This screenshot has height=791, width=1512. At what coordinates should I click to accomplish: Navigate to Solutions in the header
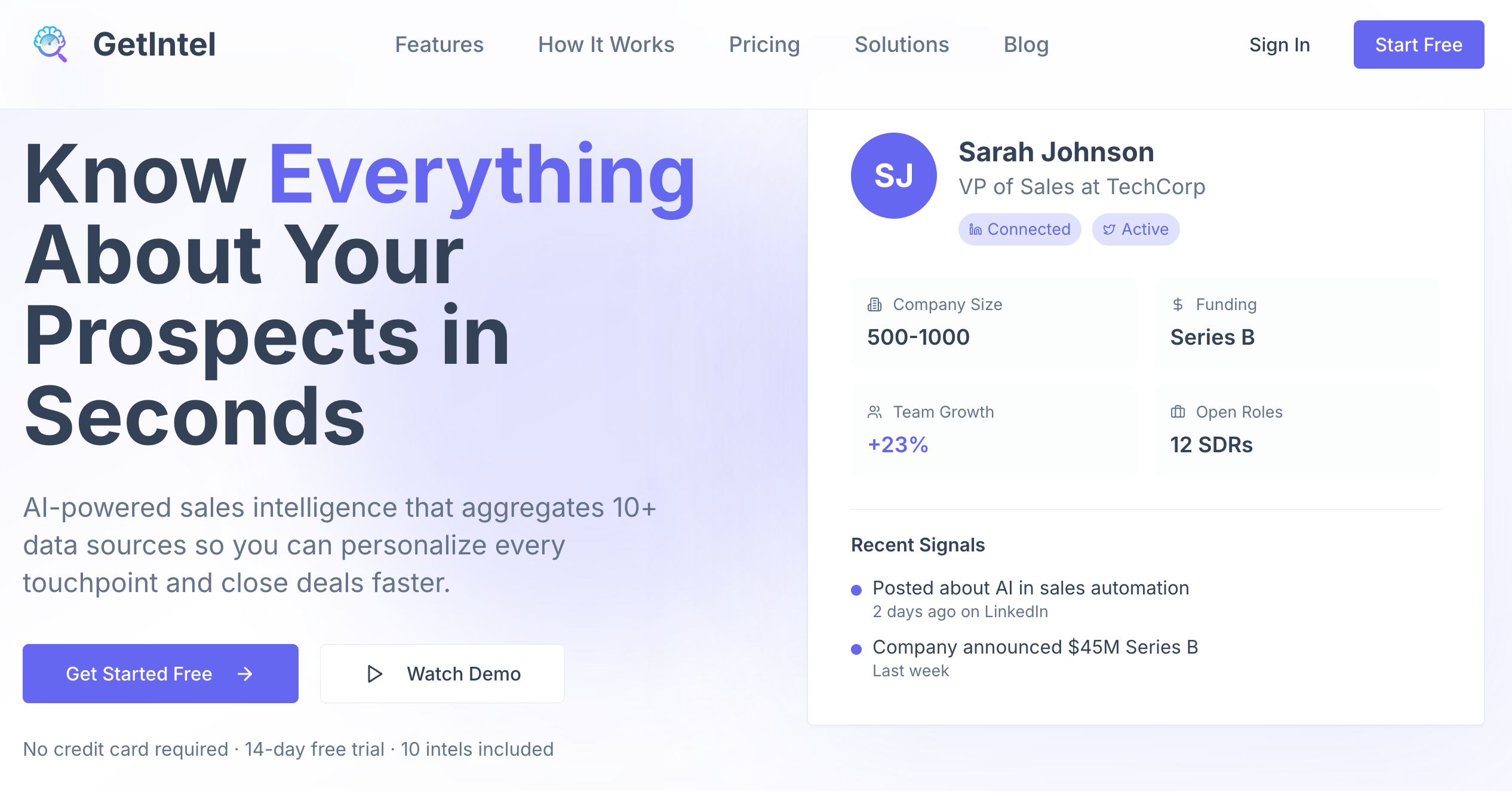coord(901,45)
